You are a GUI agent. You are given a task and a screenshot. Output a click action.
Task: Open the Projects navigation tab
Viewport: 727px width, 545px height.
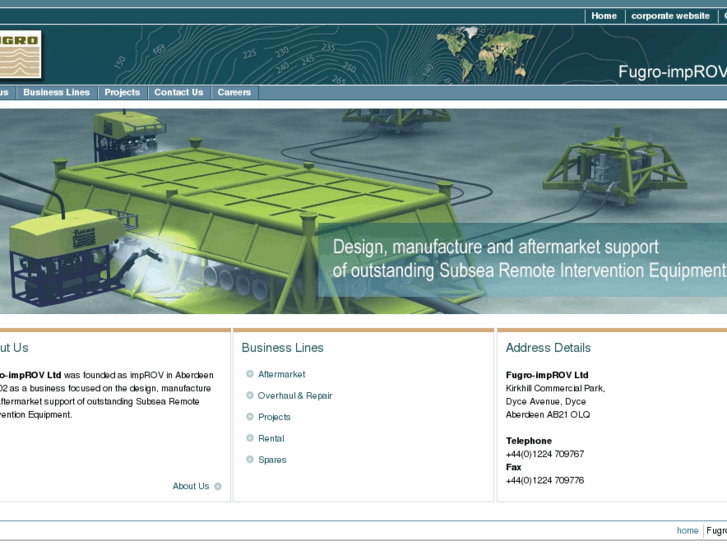click(x=122, y=92)
